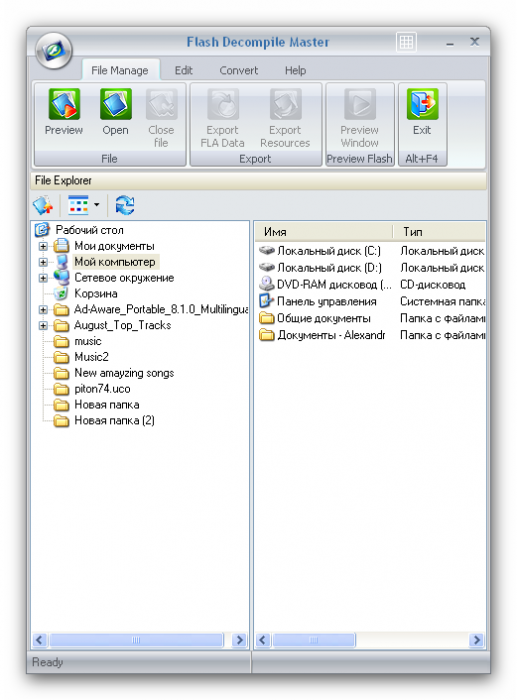Switch to the File Manage tab
This screenshot has width=517, height=700.
point(120,71)
